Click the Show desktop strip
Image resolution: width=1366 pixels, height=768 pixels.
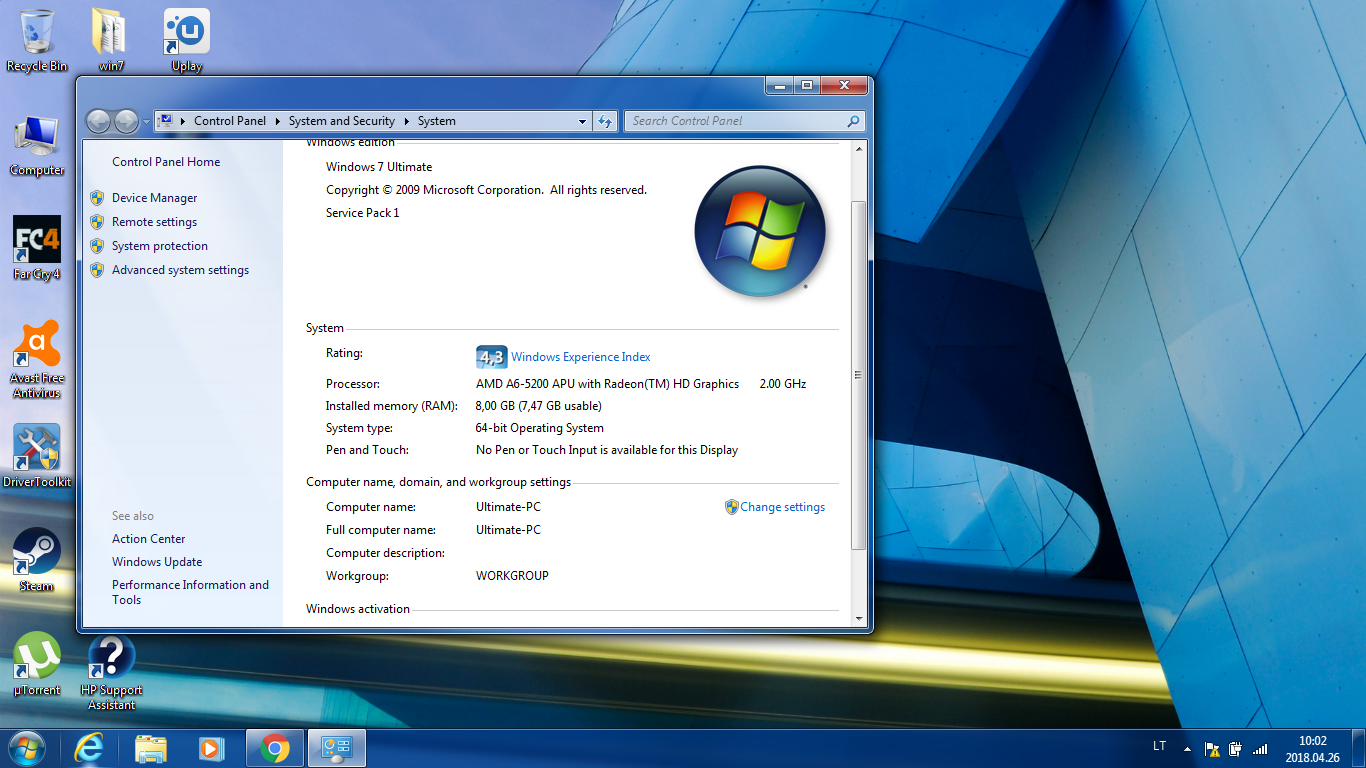(1359, 748)
